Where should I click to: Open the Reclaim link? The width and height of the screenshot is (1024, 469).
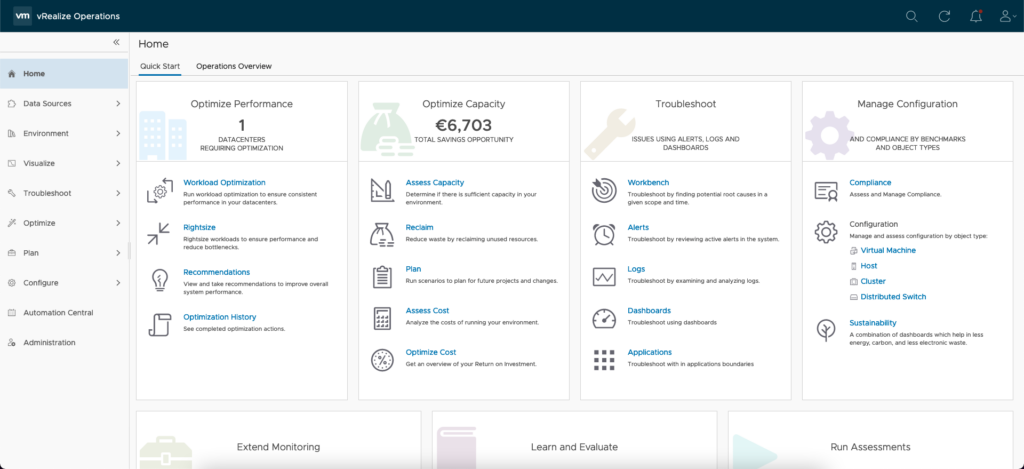(x=419, y=227)
